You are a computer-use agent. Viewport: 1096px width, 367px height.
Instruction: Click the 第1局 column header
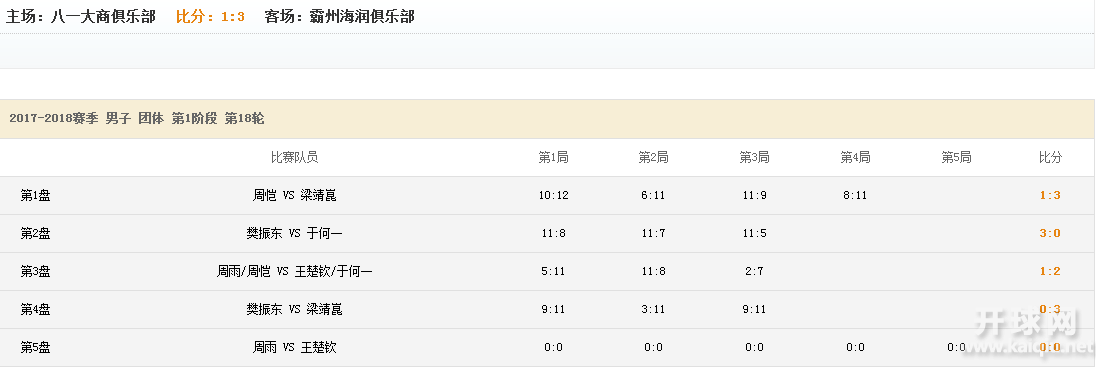point(553,157)
